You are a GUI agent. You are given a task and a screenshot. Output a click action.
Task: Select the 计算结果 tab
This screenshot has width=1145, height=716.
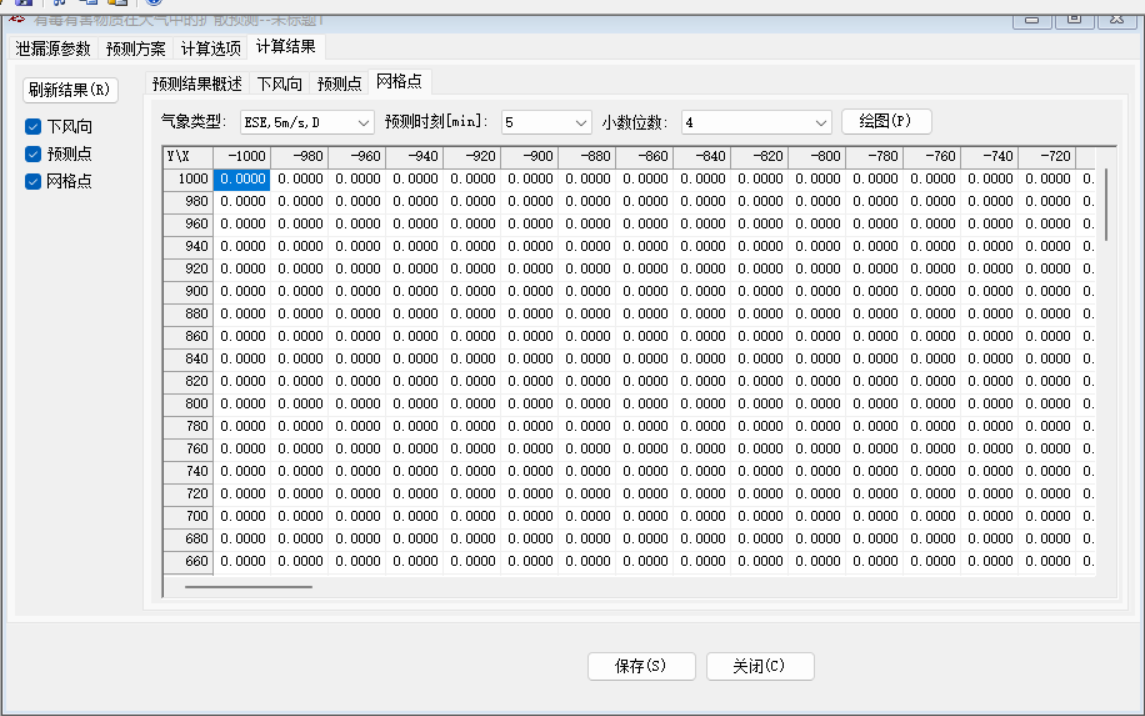286,47
